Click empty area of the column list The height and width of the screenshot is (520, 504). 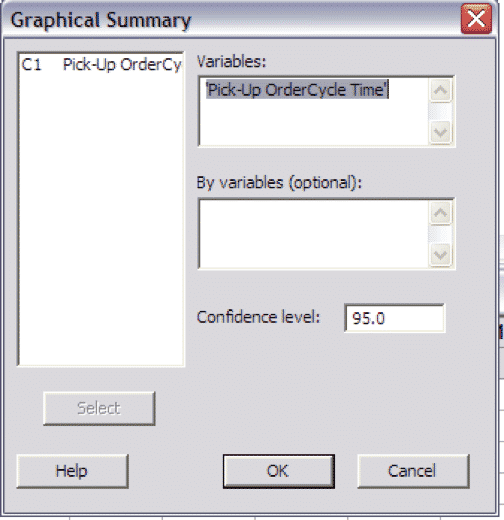101,220
